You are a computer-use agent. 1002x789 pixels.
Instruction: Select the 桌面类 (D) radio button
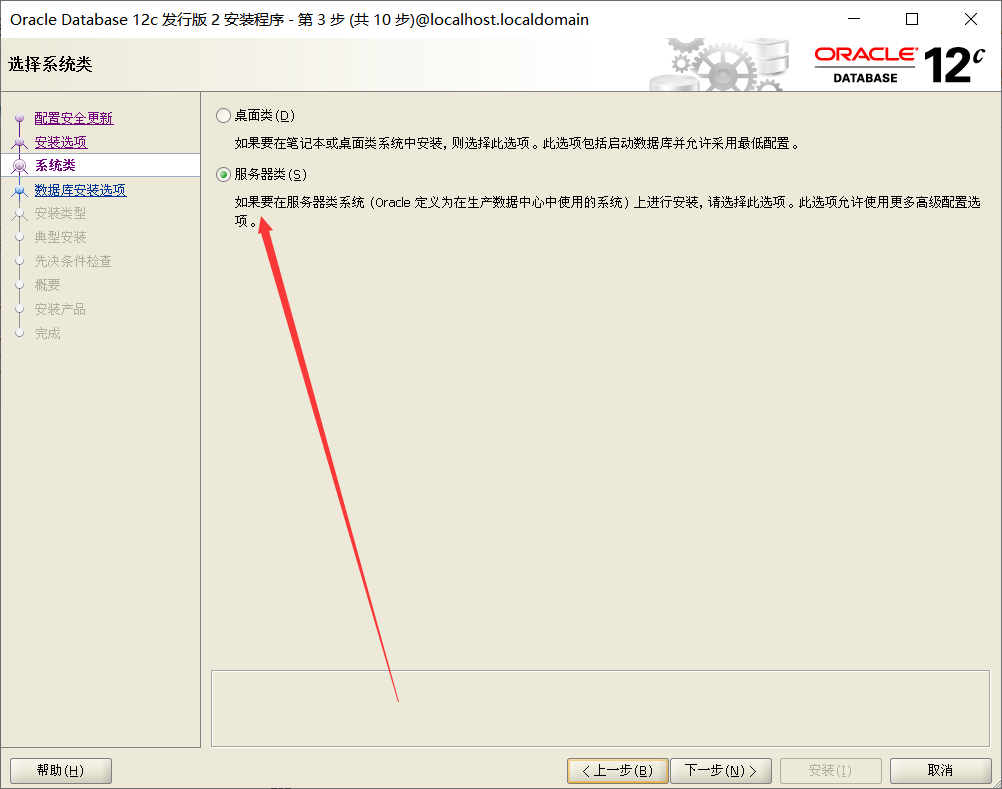coord(223,116)
